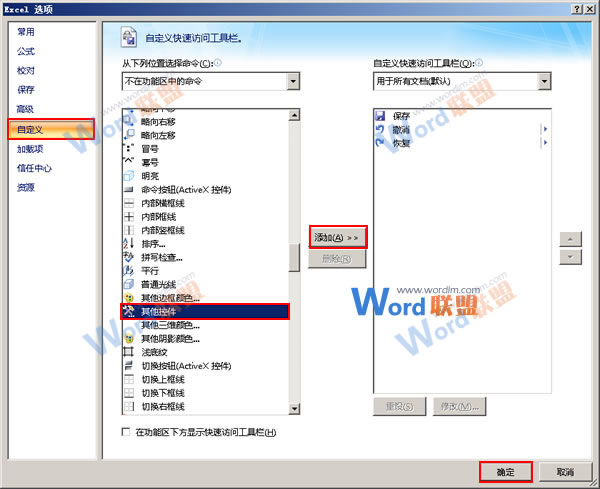This screenshot has width=600, height=489.
Task: Move selected toolbar item up with arrow button
Action: coord(570,239)
